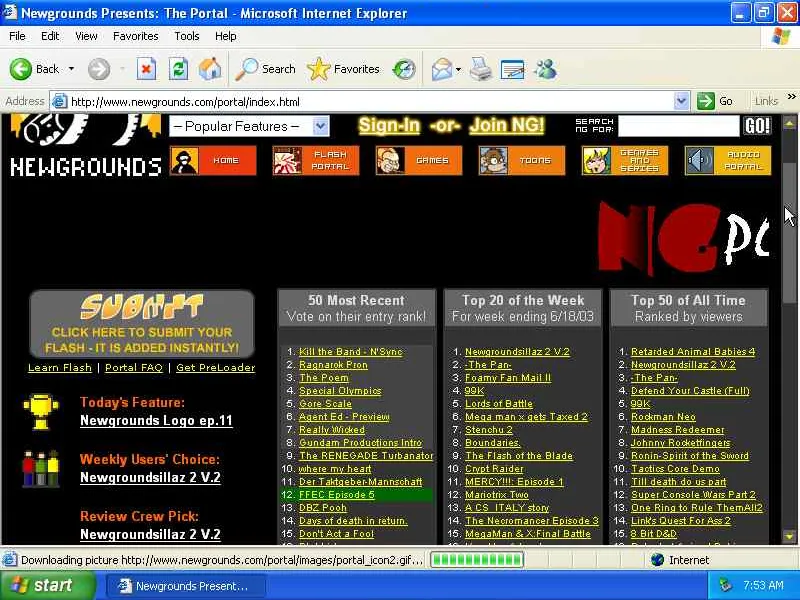Open the Messenger people icon
This screenshot has width=800, height=600.
545,69
